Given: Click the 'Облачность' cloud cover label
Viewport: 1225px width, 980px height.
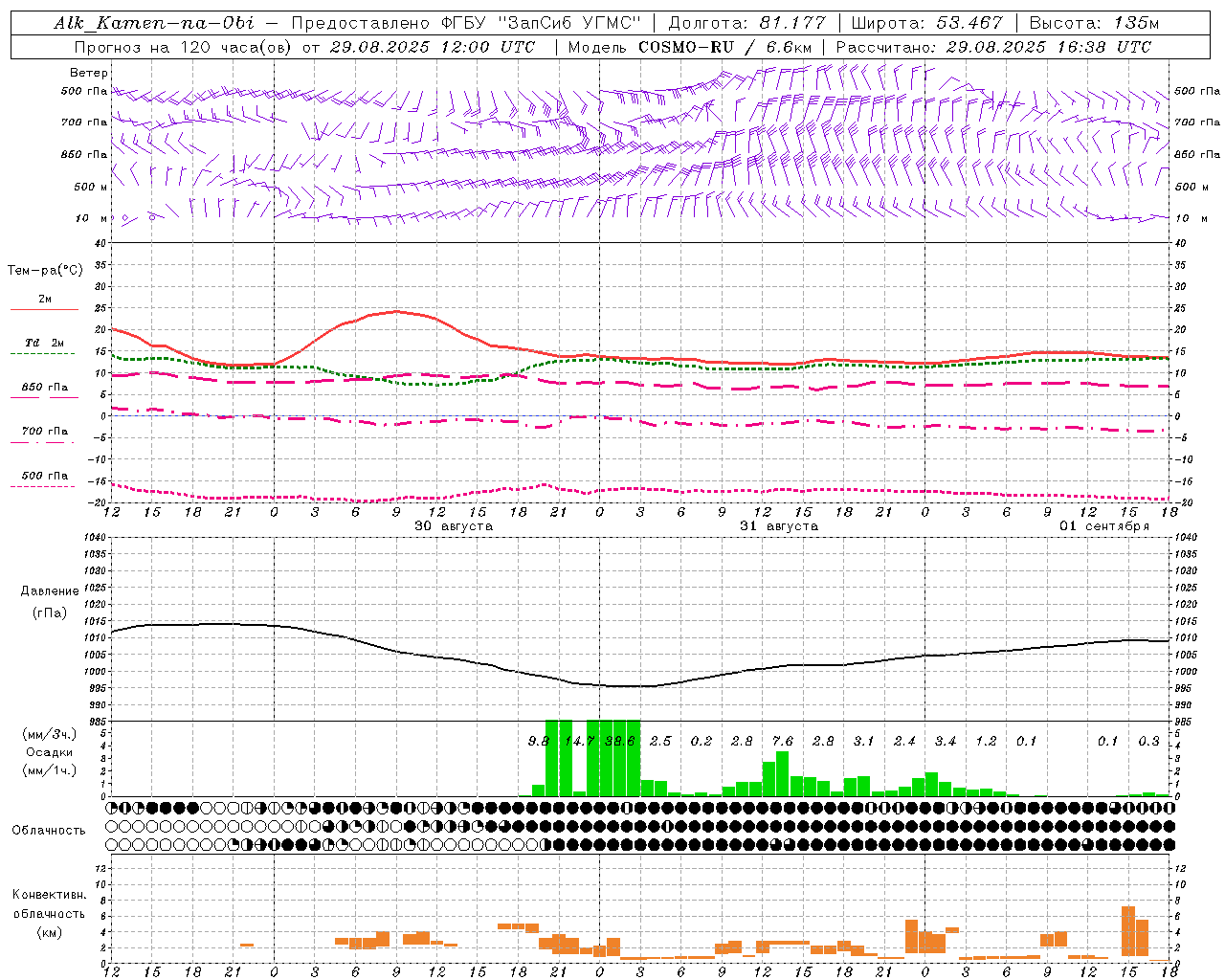Looking at the screenshot, I should point(49,830).
